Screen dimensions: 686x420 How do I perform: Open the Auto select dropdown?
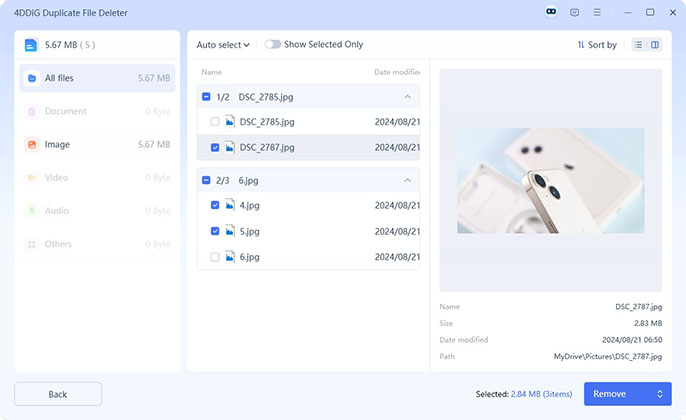(x=223, y=45)
